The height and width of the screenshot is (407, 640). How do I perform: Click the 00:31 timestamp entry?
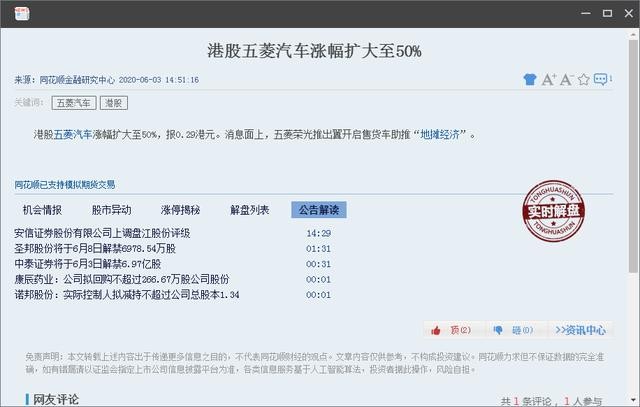tap(318, 264)
